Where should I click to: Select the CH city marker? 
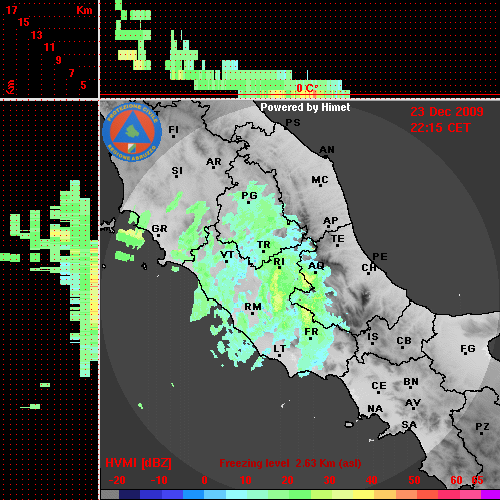pos(368,273)
